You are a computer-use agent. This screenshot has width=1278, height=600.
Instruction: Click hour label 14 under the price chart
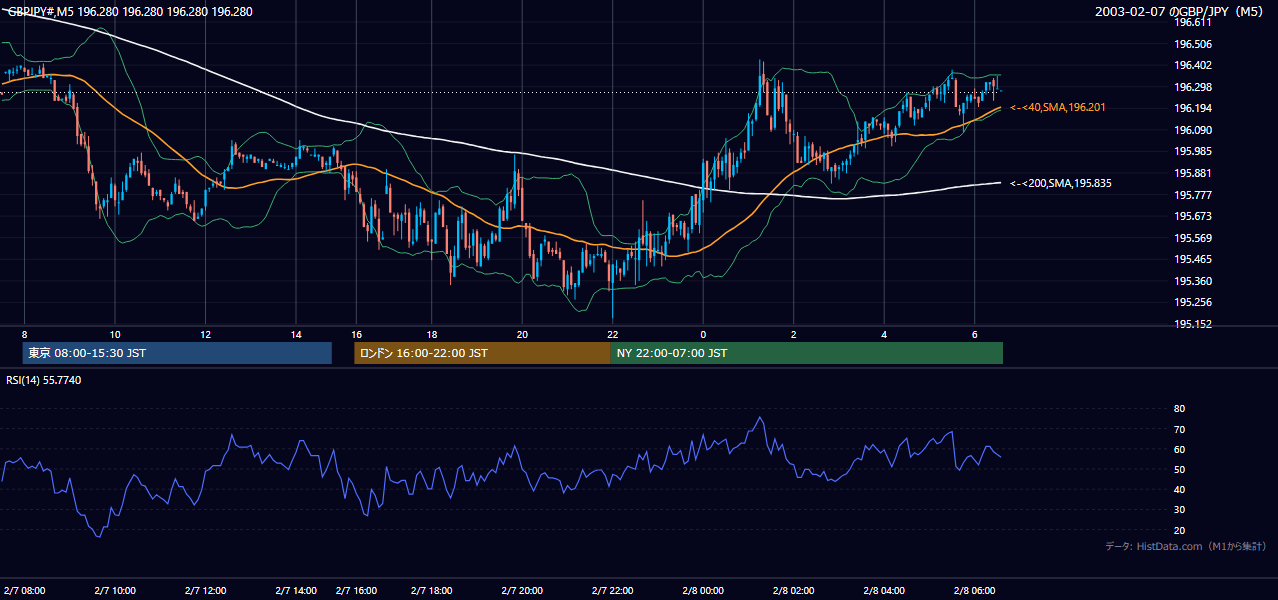point(296,334)
